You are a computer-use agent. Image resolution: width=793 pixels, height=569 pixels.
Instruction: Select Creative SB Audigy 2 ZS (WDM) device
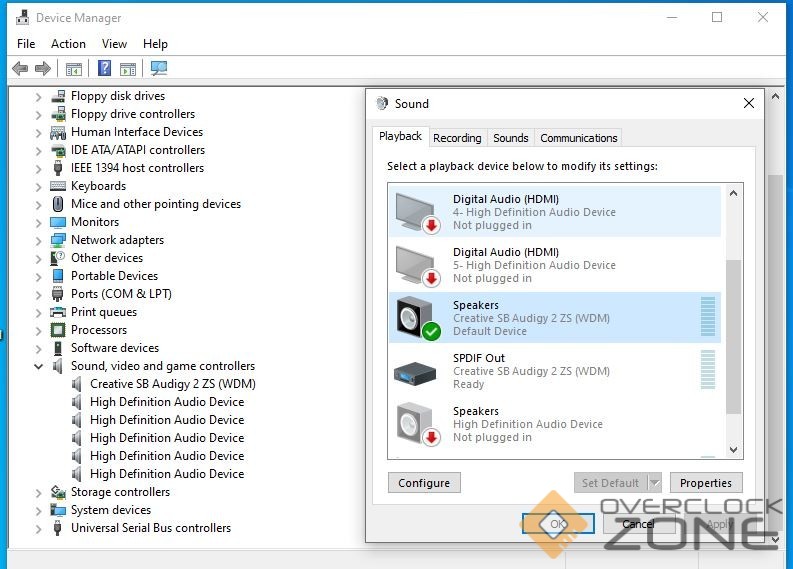[172, 384]
